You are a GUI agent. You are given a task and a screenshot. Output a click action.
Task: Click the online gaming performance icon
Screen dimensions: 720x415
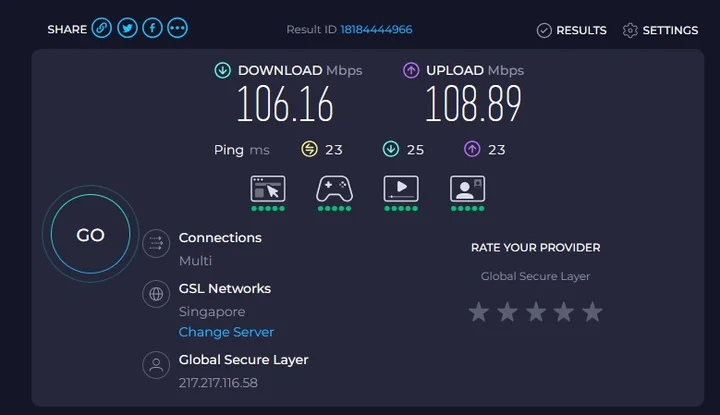tap(334, 188)
